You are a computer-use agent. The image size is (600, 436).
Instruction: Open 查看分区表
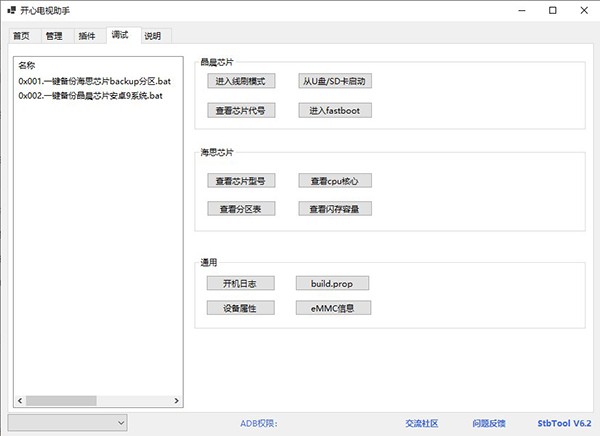[240, 209]
